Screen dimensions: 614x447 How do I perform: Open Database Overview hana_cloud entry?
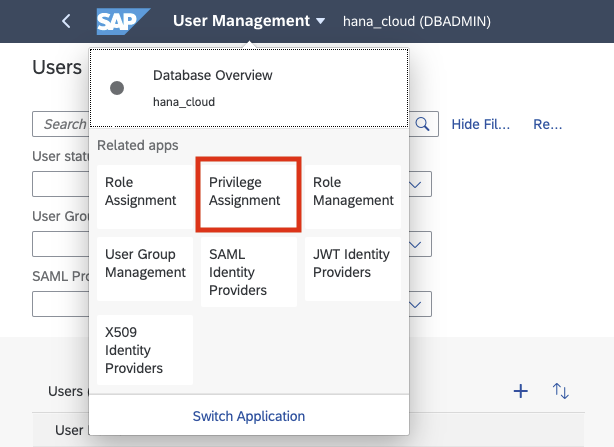[x=249, y=88]
